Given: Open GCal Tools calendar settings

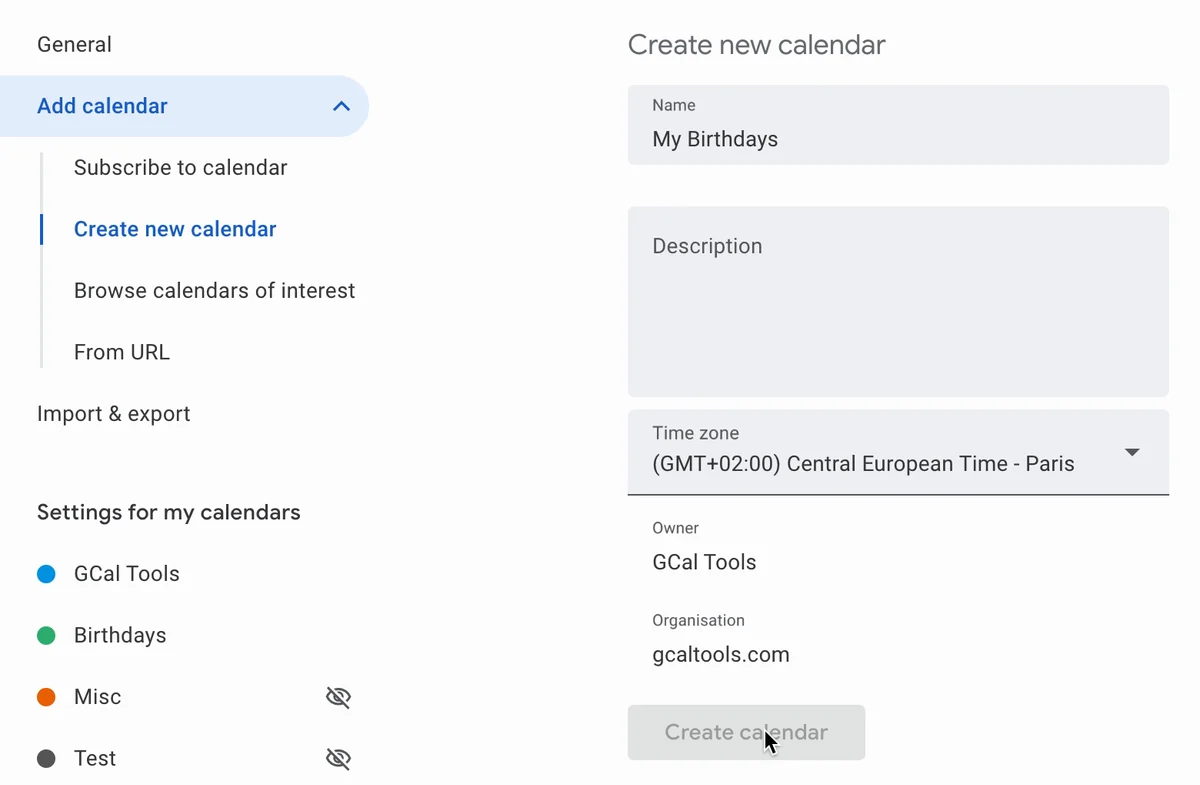Looking at the screenshot, I should pos(126,574).
